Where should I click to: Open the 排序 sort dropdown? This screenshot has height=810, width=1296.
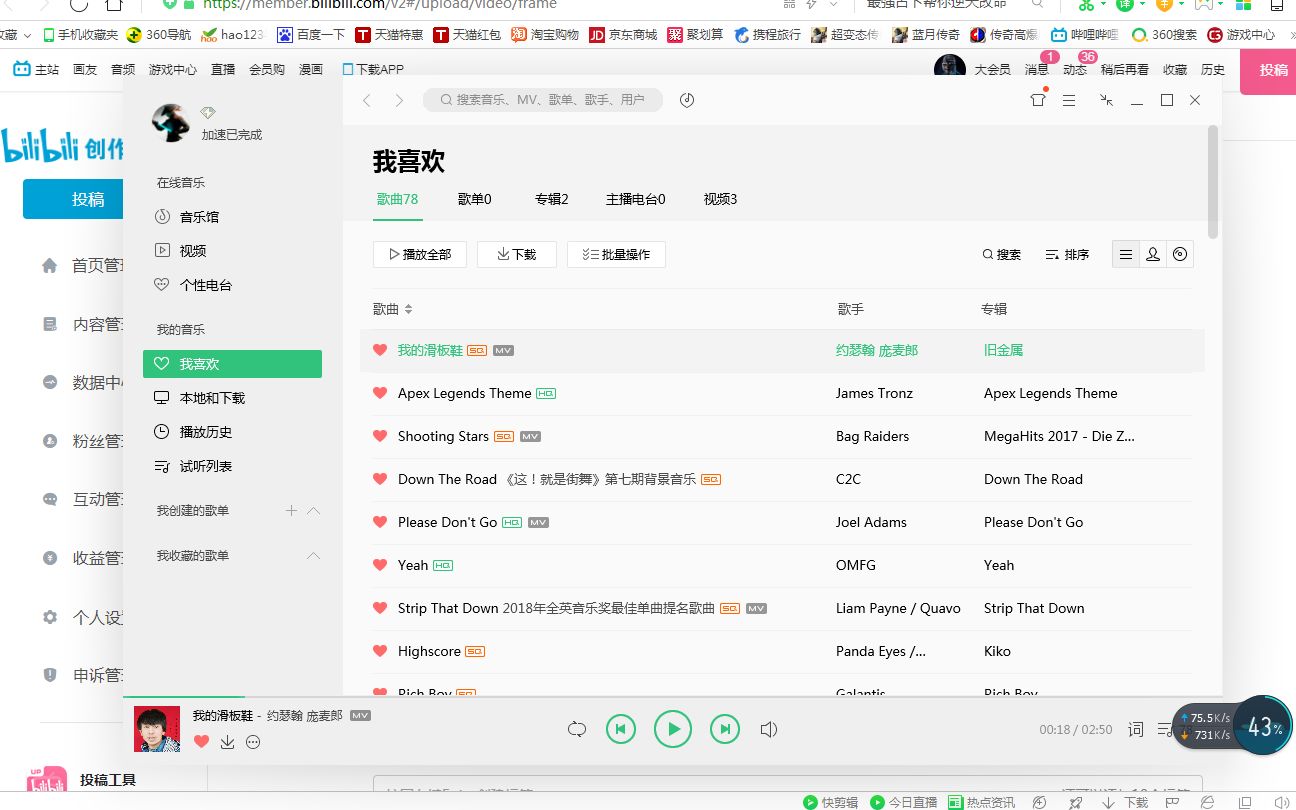[x=1067, y=254]
